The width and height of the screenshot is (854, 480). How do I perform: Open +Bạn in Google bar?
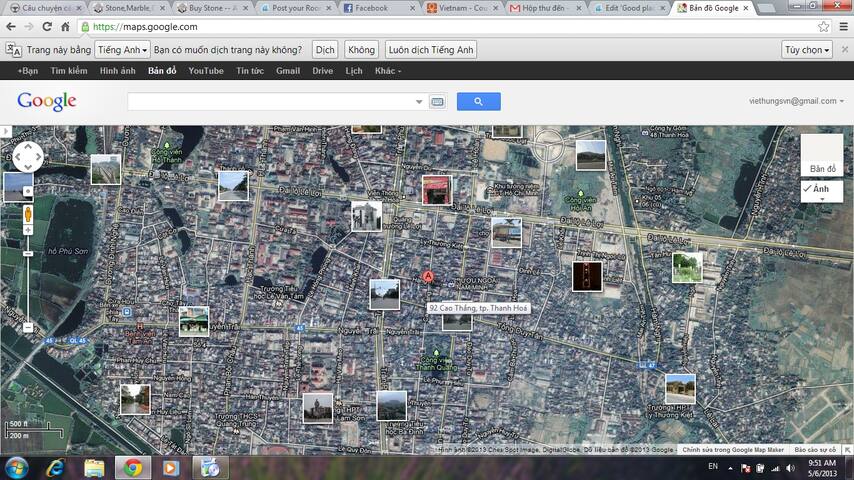28,71
